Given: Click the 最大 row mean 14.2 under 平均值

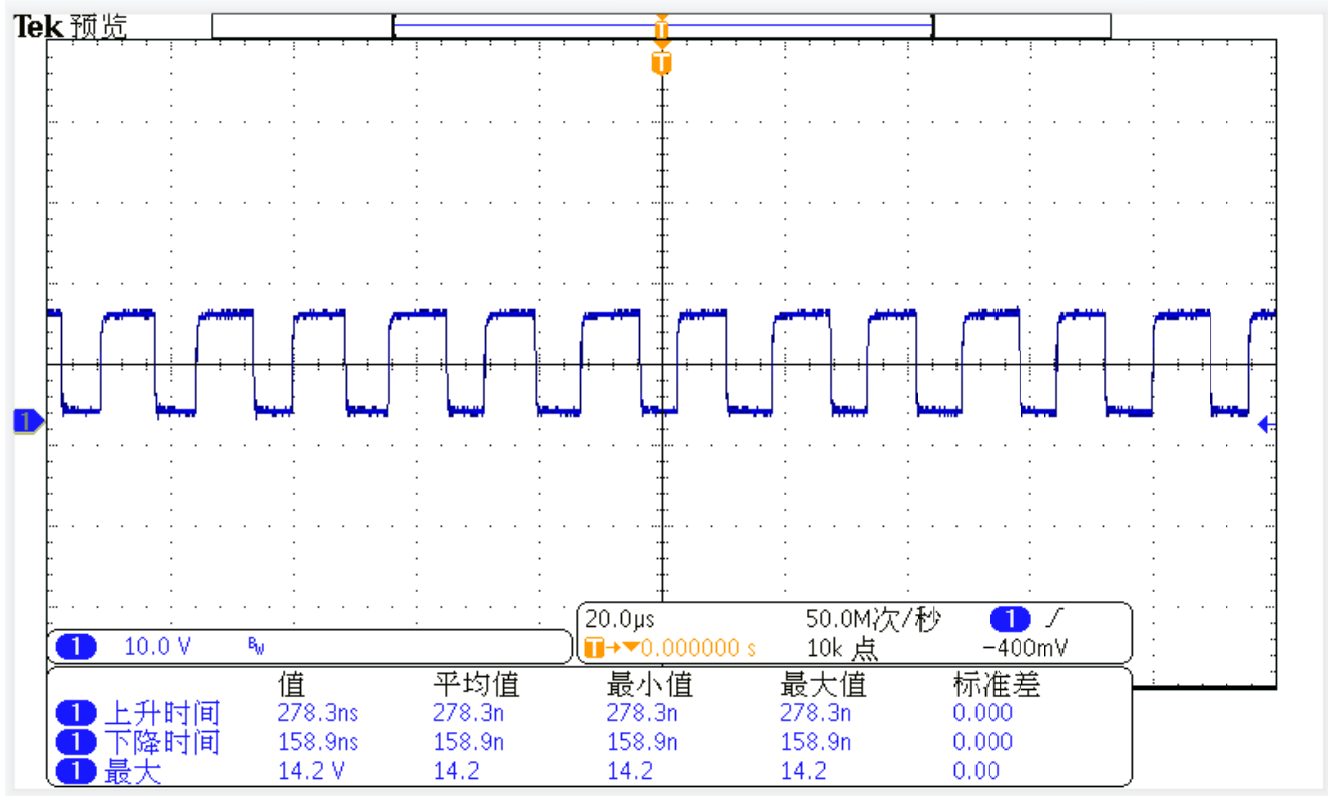Looking at the screenshot, I should pyautogui.click(x=455, y=771).
